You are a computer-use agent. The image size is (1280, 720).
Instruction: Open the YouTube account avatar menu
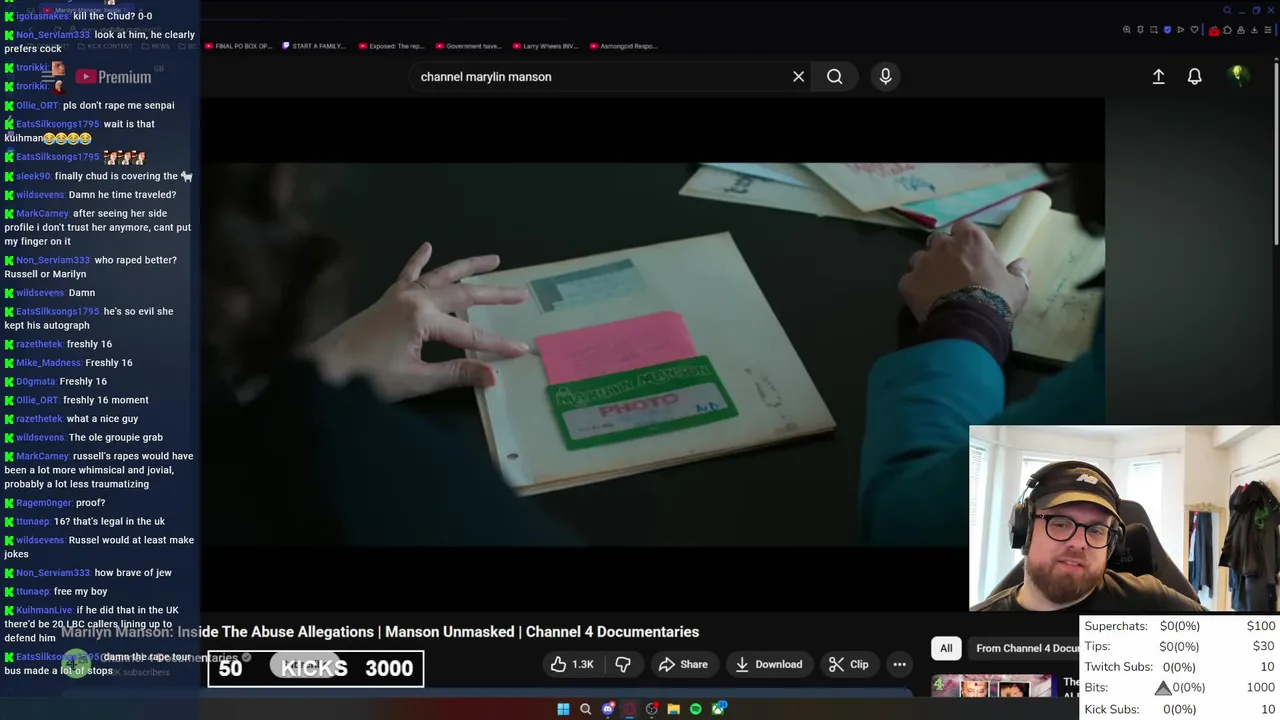tap(1238, 76)
